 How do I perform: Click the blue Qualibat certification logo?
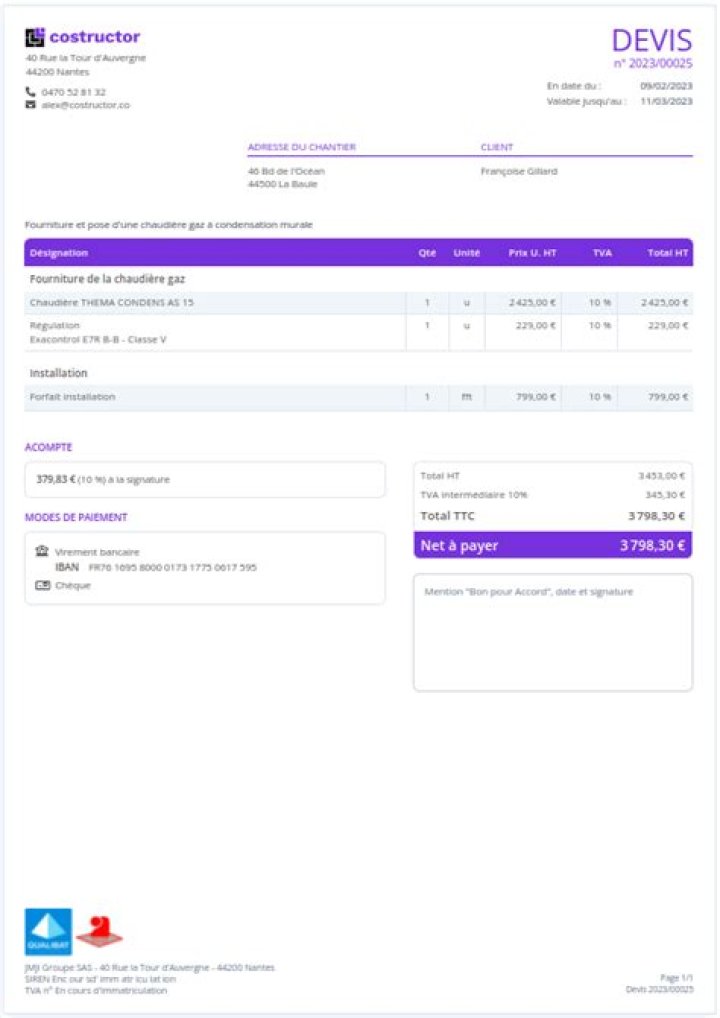(x=48, y=931)
